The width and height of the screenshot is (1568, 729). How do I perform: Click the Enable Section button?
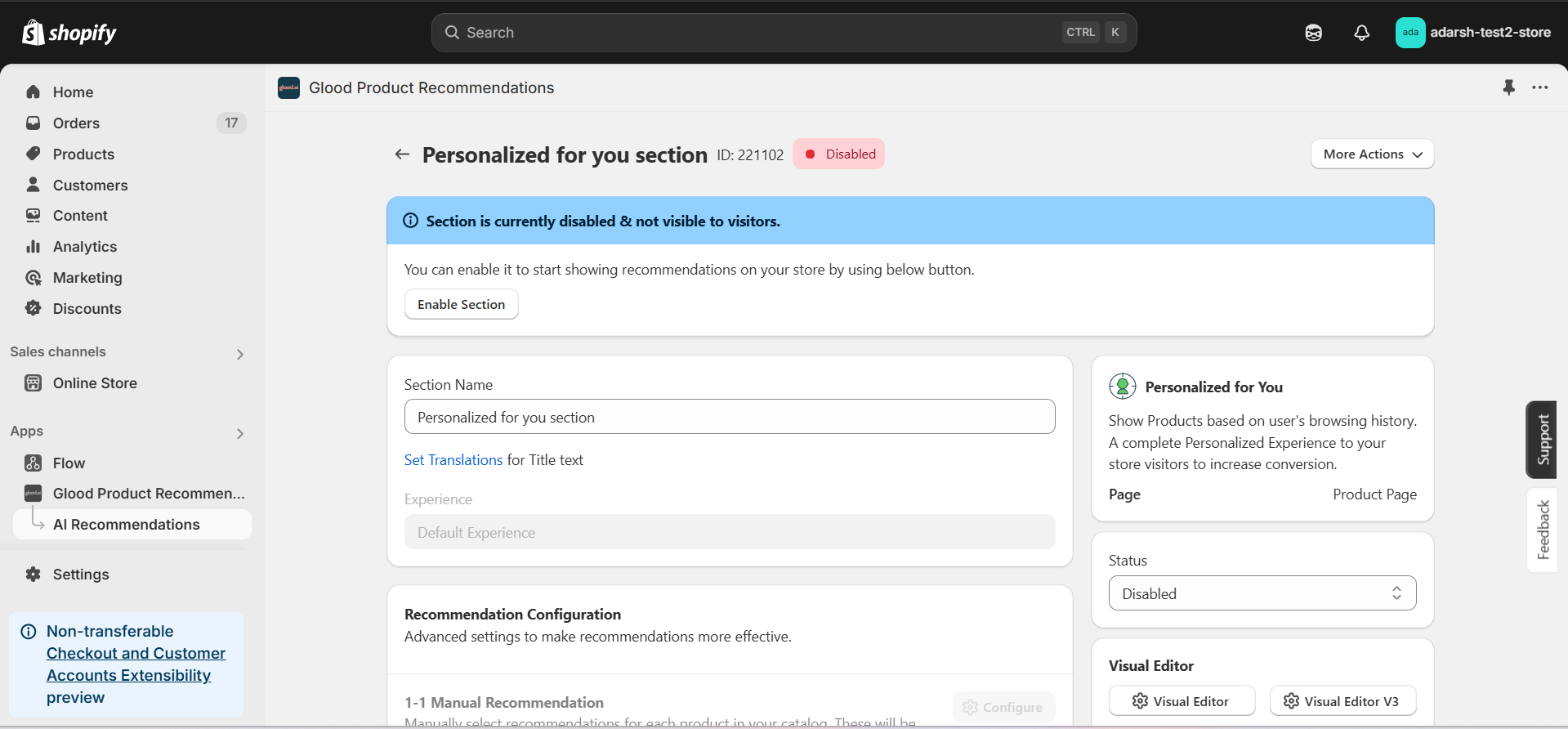click(461, 304)
